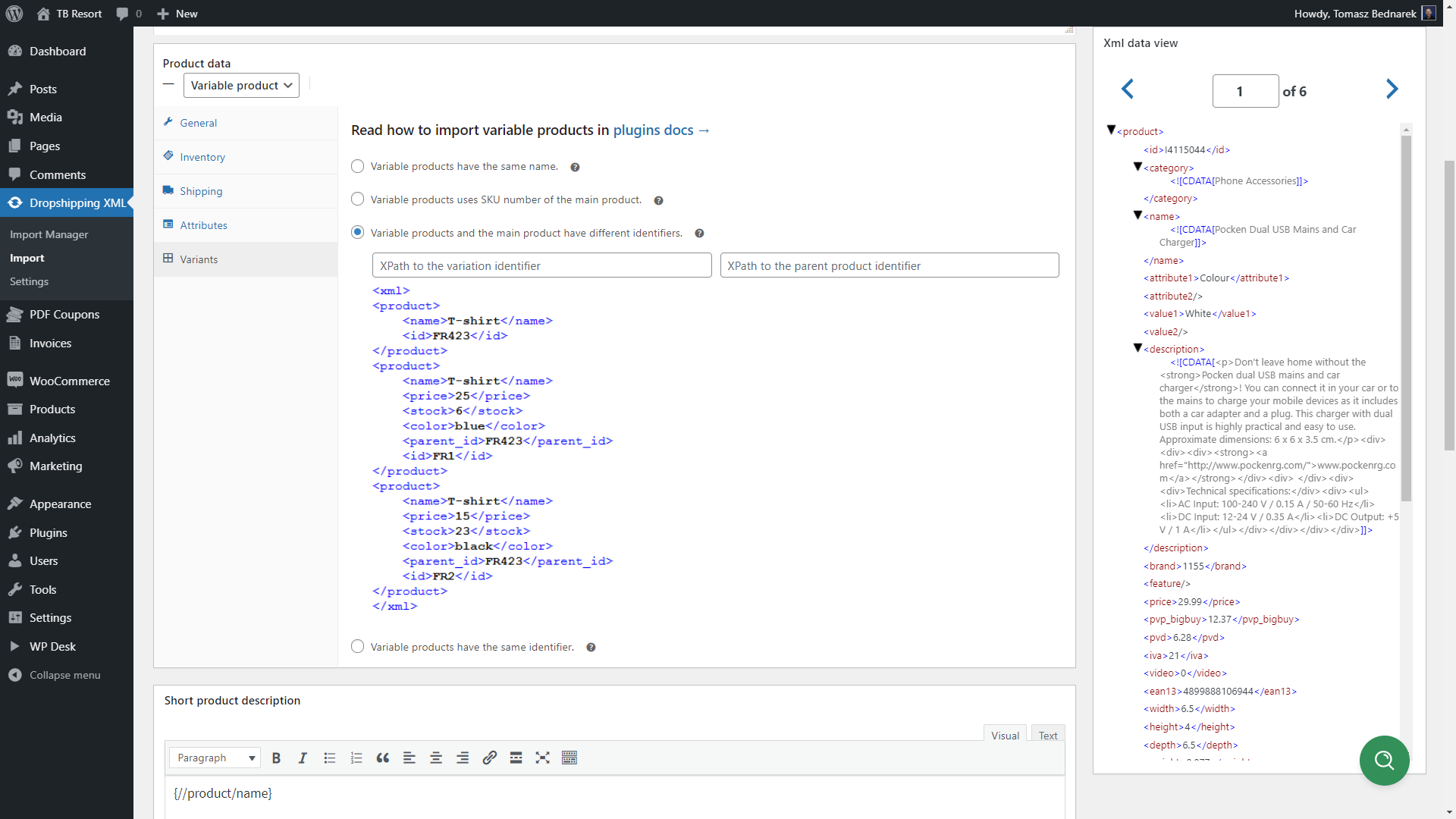The height and width of the screenshot is (819, 1456).
Task: Click the XML data view scrollbar
Action: (x=1406, y=318)
